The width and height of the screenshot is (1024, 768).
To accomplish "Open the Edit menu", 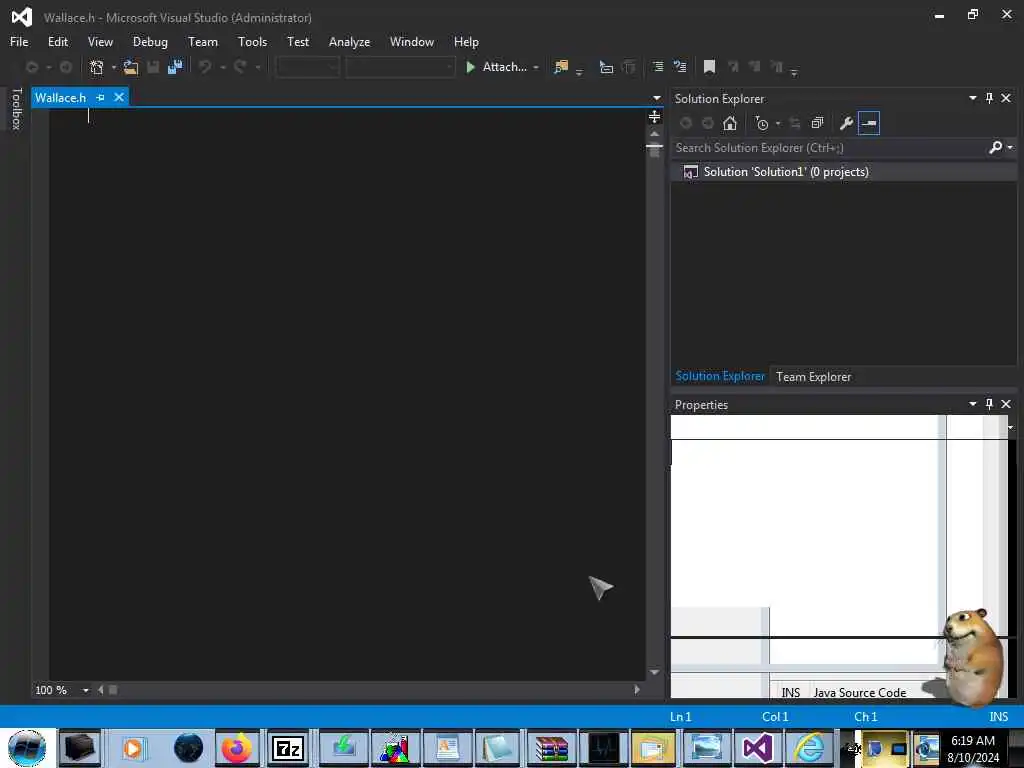I will pos(57,42).
